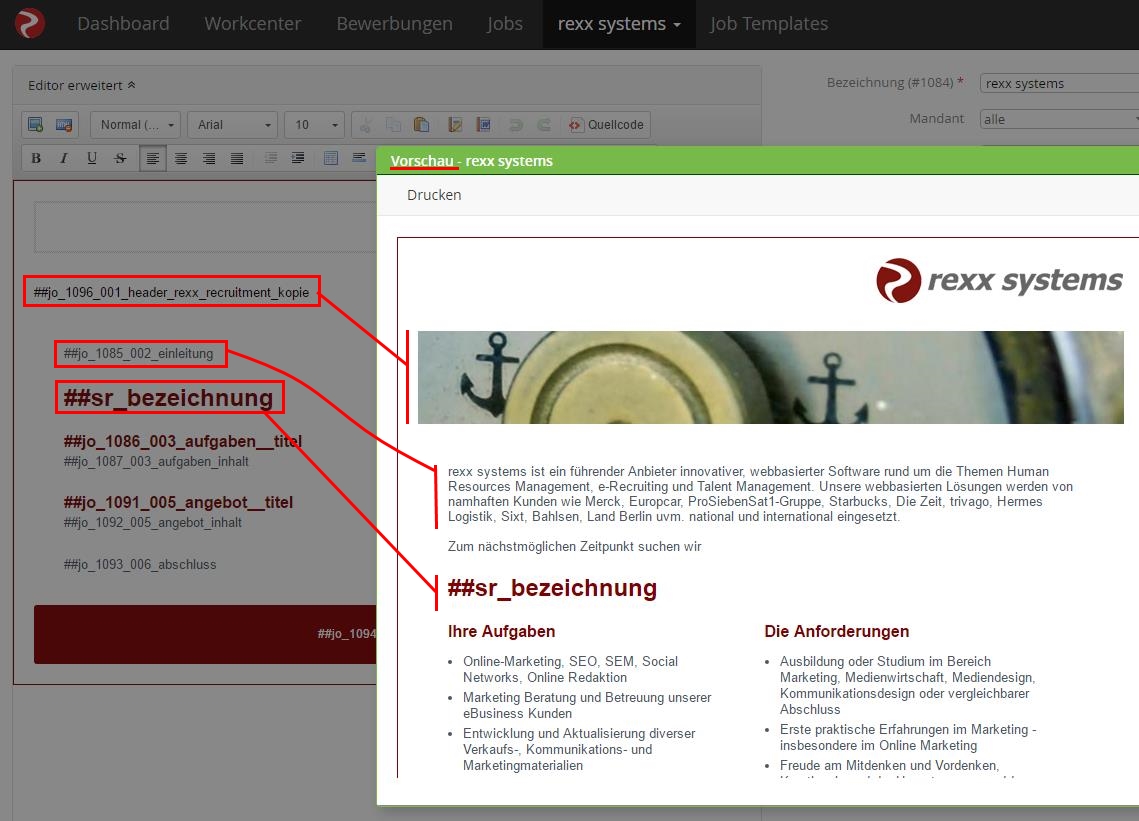
Task: Go to the Workcenter section
Action: click(x=253, y=24)
